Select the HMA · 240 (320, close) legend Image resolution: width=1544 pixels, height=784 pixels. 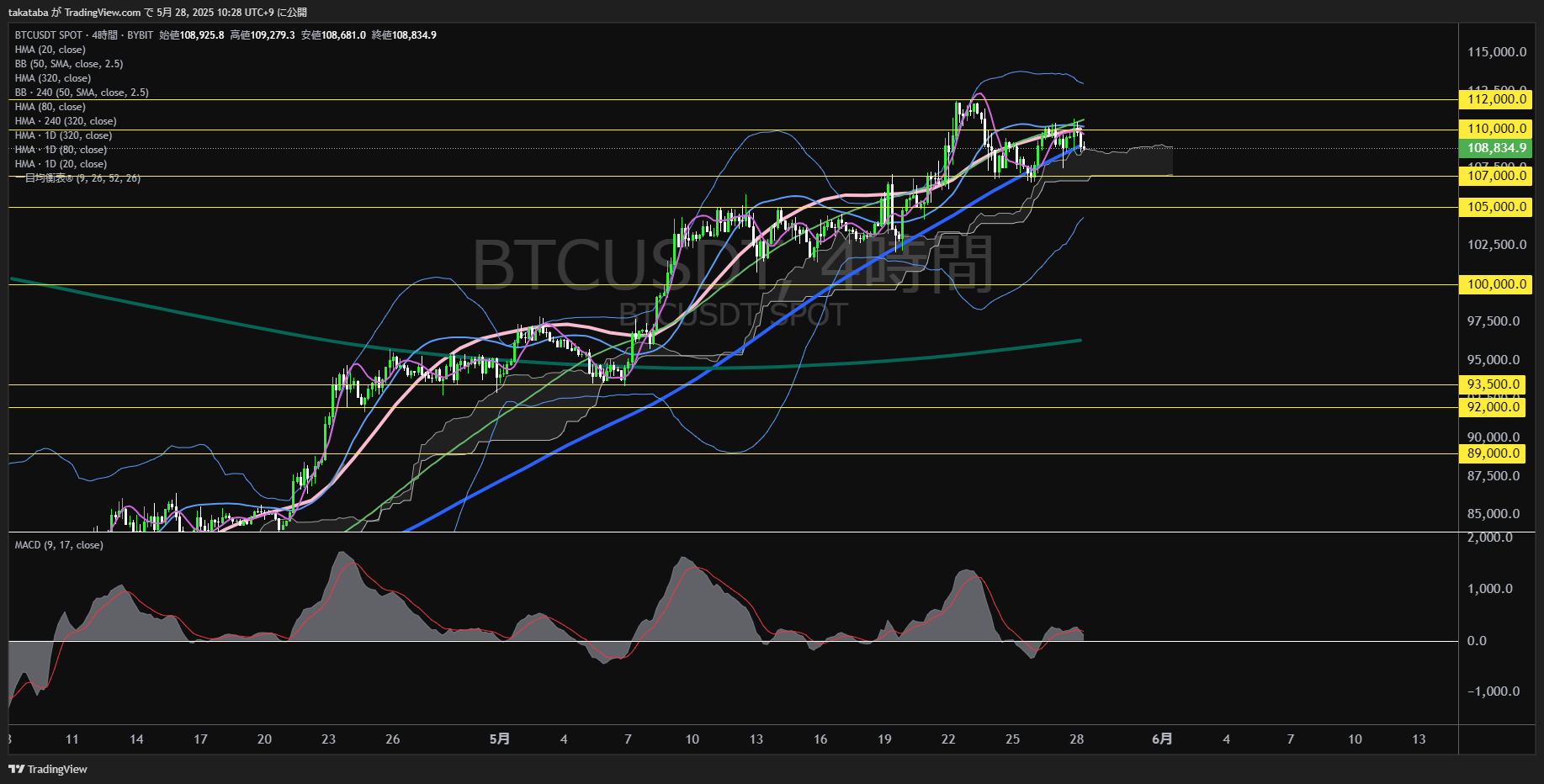point(66,121)
